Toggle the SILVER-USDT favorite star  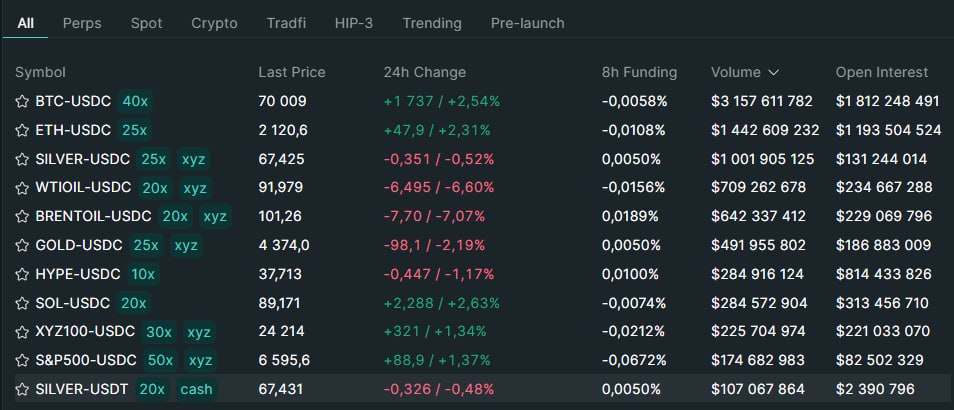22,390
